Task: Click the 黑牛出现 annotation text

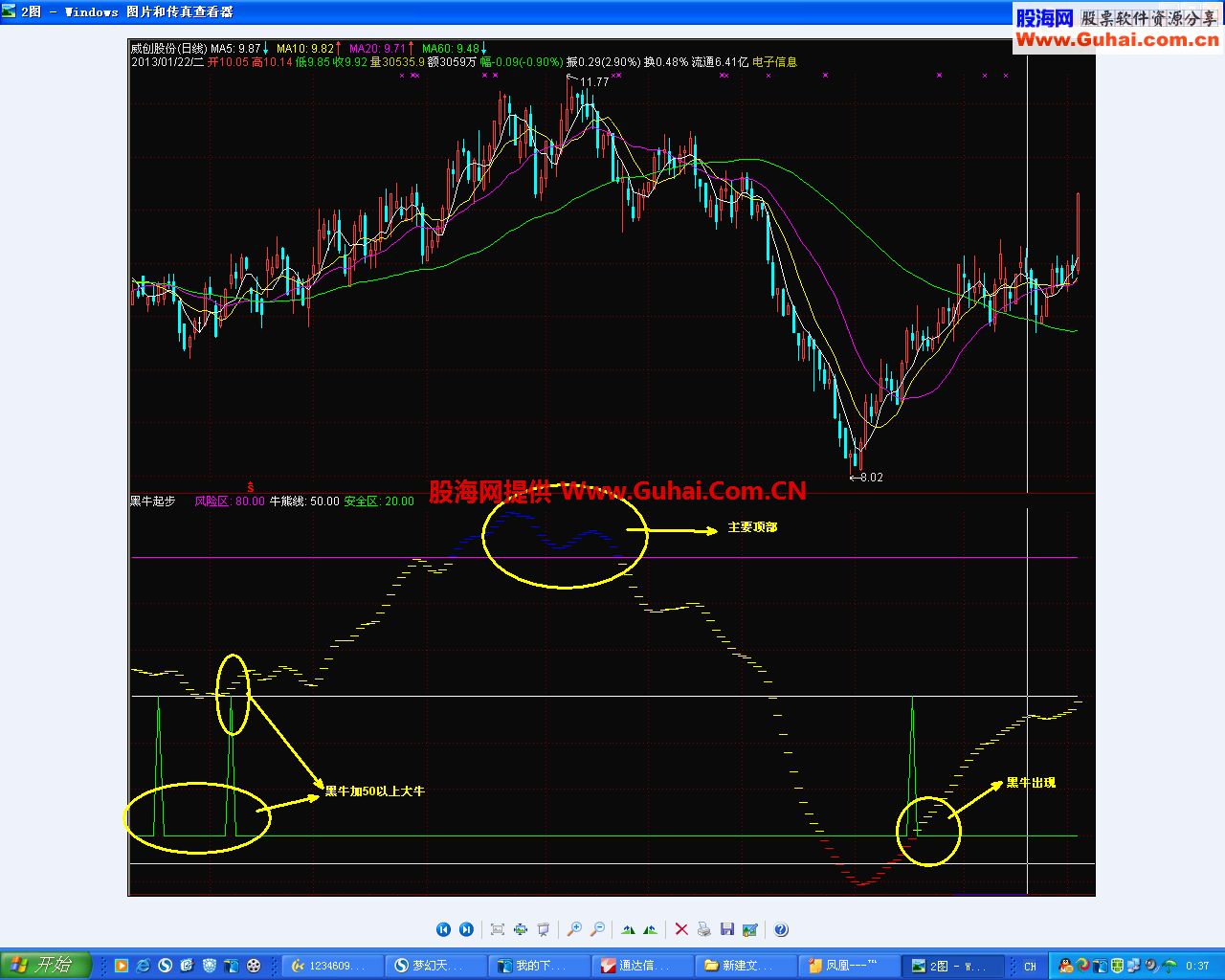Action: pyautogui.click(x=1031, y=783)
